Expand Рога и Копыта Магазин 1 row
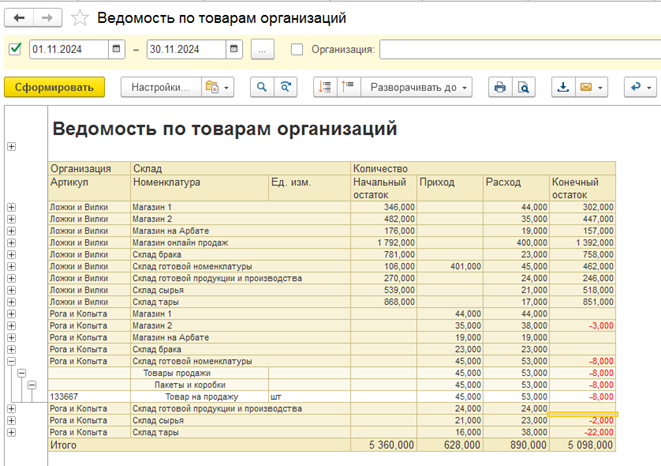 [x=11, y=314]
